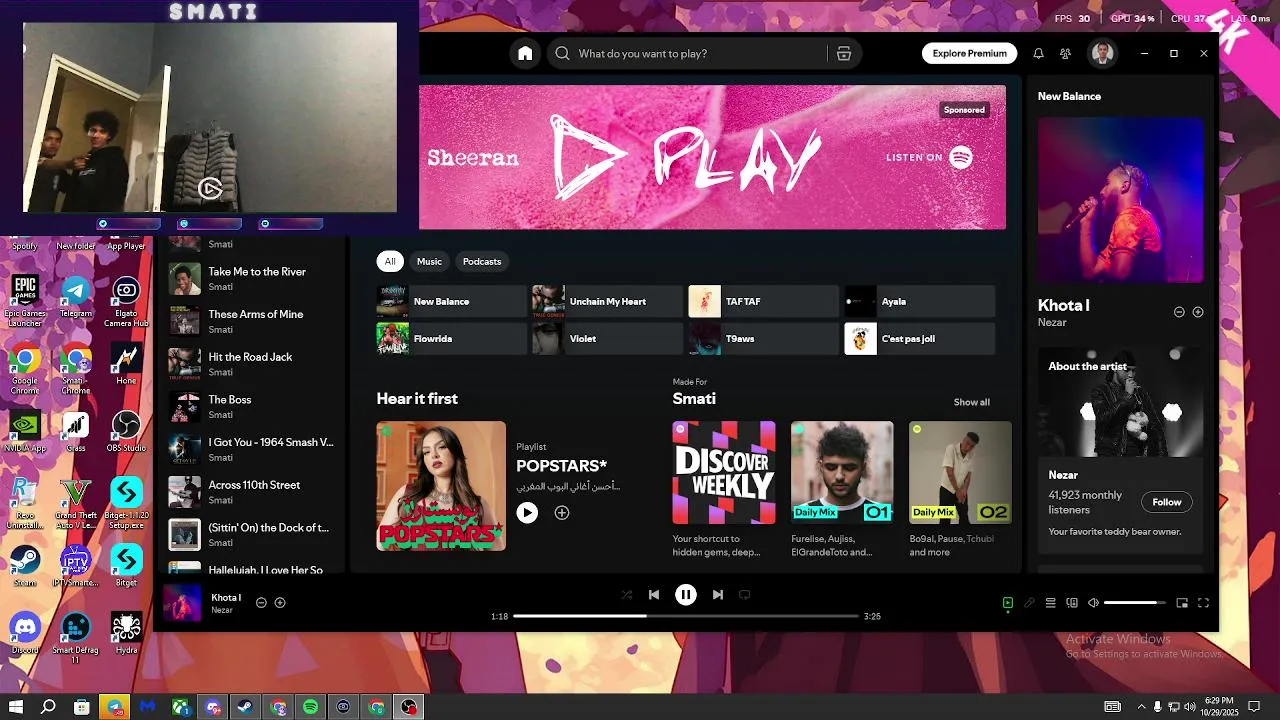Select the All filter chip
Viewport: 1280px width, 720px height.
point(390,261)
